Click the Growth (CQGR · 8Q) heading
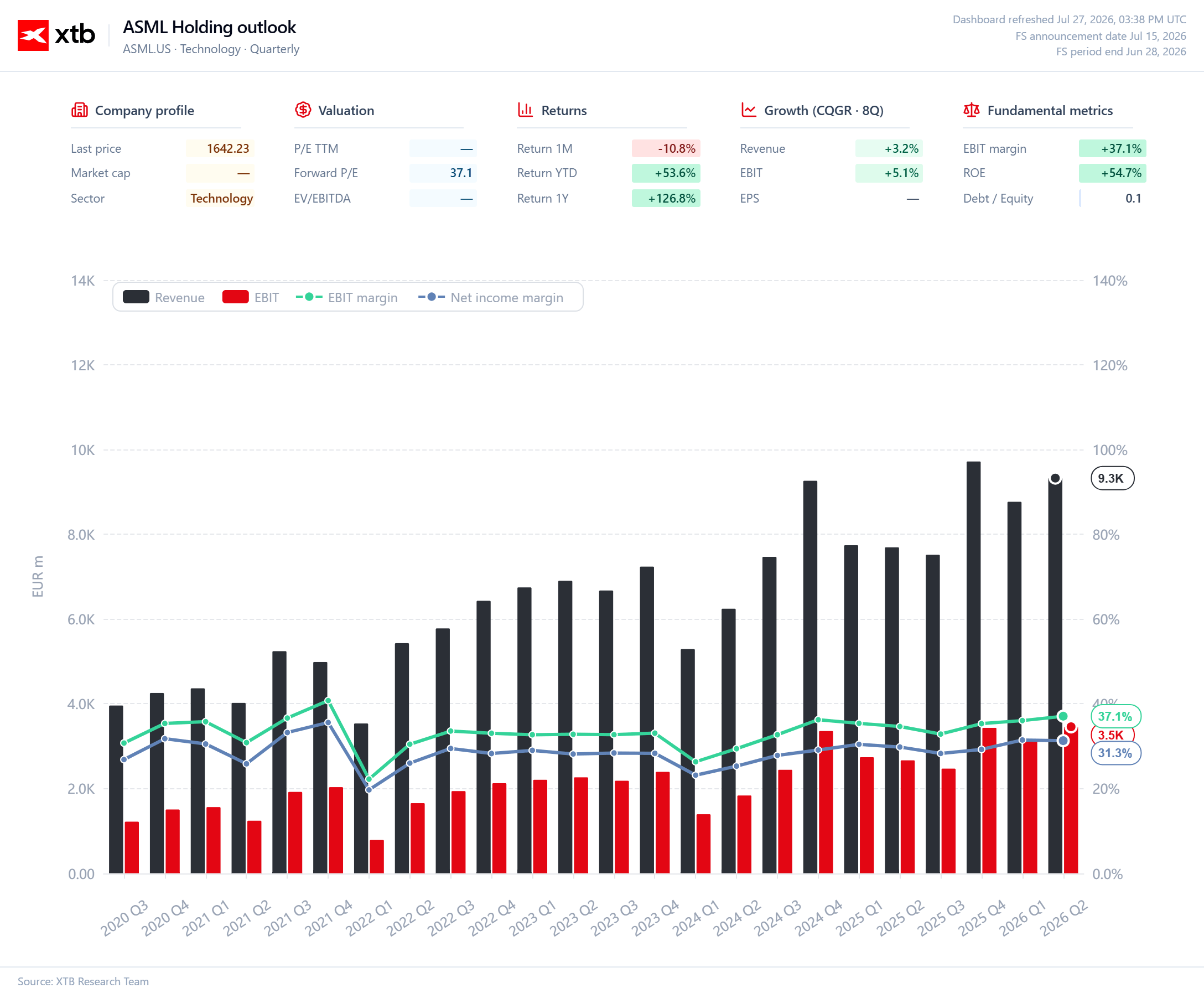The width and height of the screenshot is (1204, 993). tap(824, 110)
